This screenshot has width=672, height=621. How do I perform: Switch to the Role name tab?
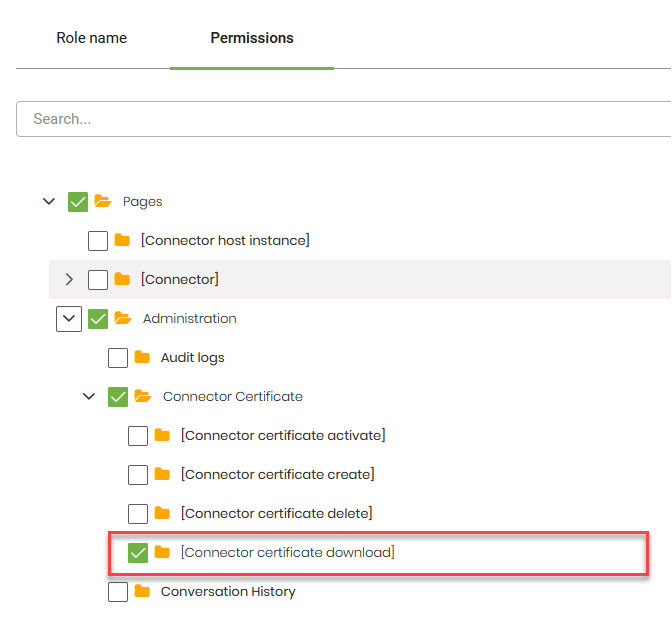pyautogui.click(x=92, y=38)
